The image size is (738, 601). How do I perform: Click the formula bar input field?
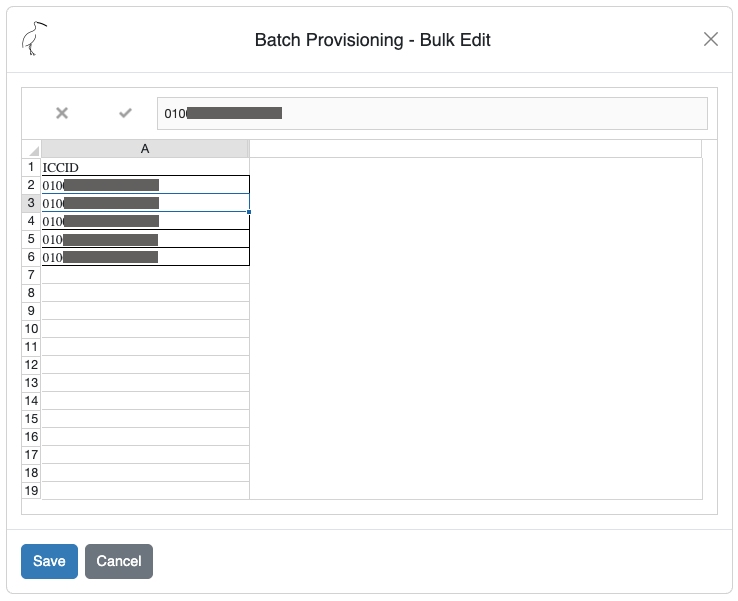coord(432,113)
